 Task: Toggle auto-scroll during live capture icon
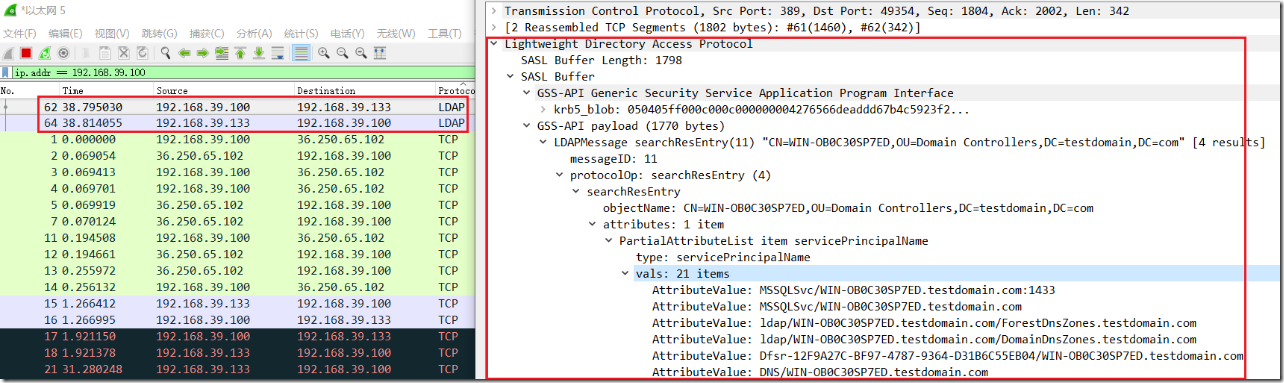pos(278,53)
